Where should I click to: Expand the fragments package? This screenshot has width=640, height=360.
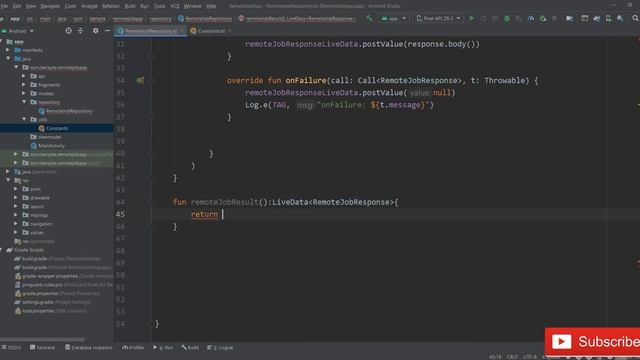pyautogui.click(x=24, y=85)
